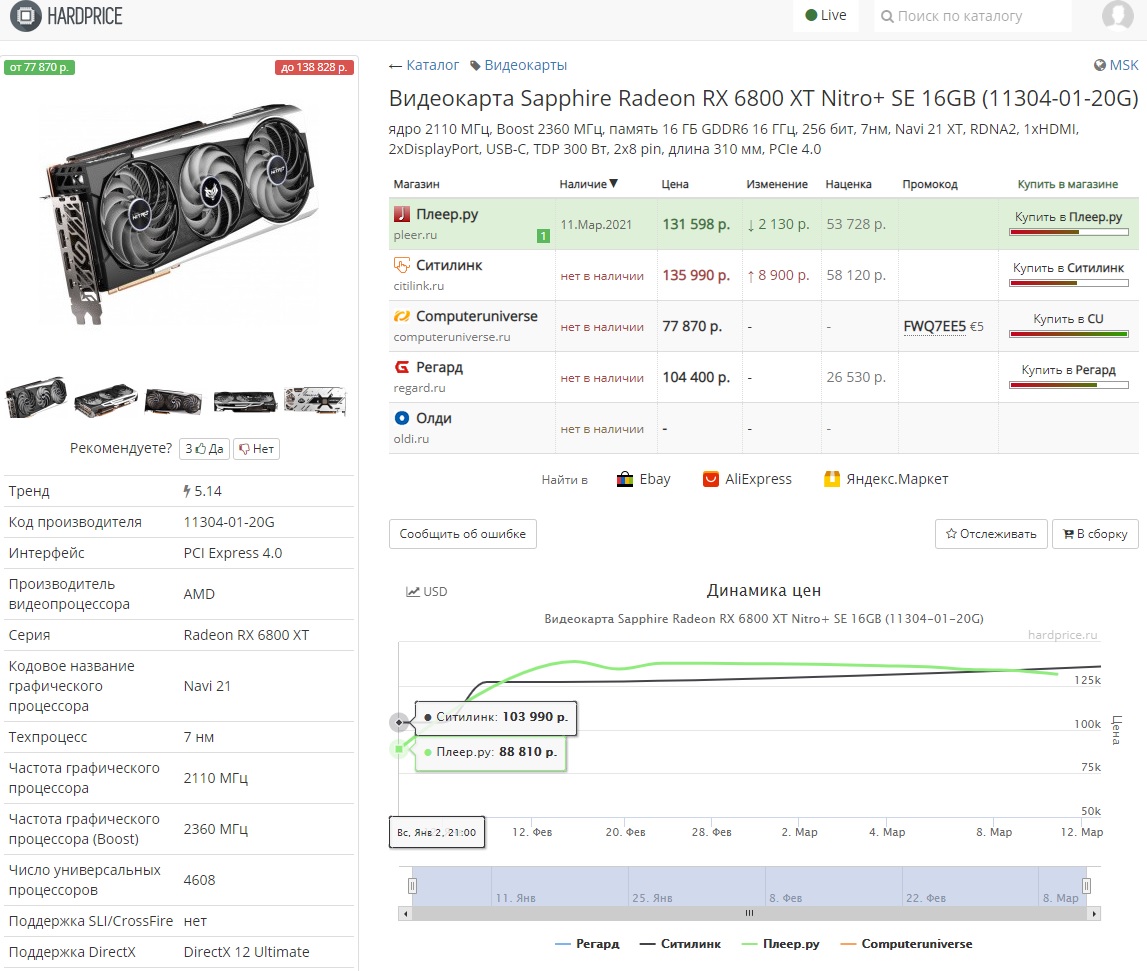Click the Олди store icon
This screenshot has height=971, width=1147.
402,418
